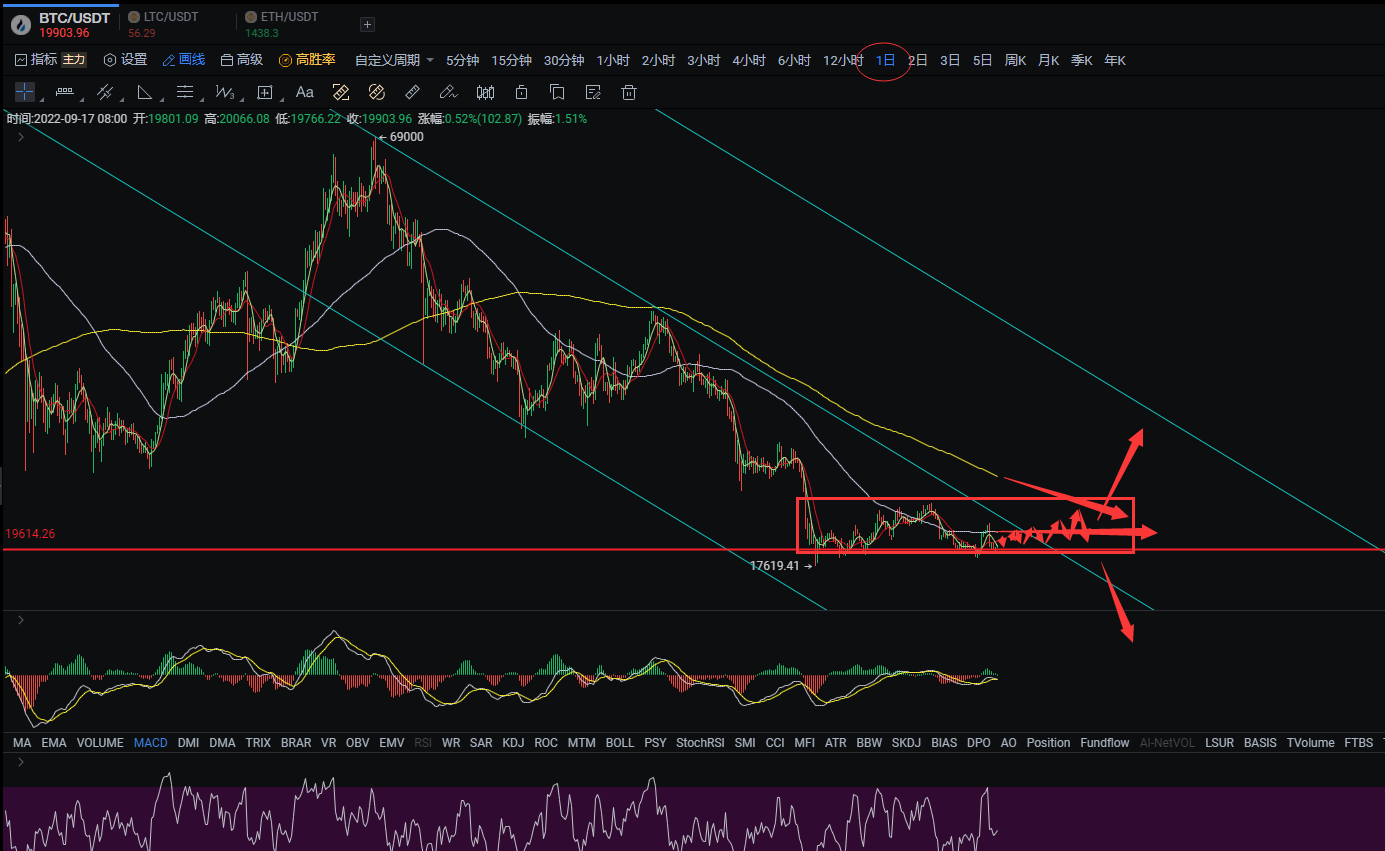This screenshot has width=1385, height=851.
Task: Choose the W3 wave pattern tool
Action: (x=224, y=93)
